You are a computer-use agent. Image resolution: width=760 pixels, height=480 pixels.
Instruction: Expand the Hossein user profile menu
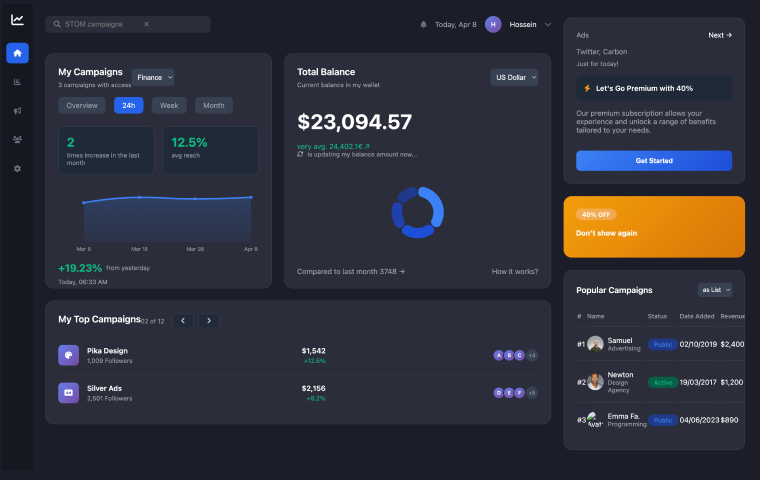[547, 24]
